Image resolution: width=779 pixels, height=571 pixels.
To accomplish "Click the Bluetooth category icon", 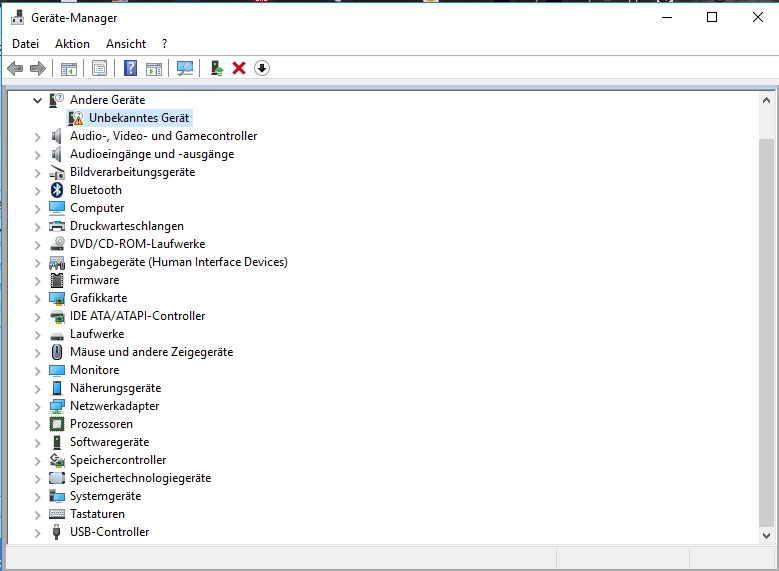I will tap(57, 190).
